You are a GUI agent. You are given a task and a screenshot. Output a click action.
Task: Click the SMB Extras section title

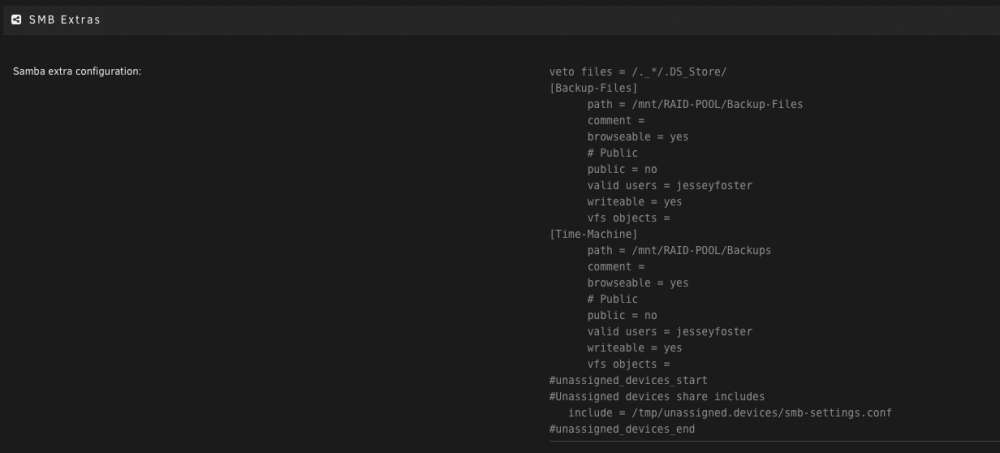pos(64,20)
